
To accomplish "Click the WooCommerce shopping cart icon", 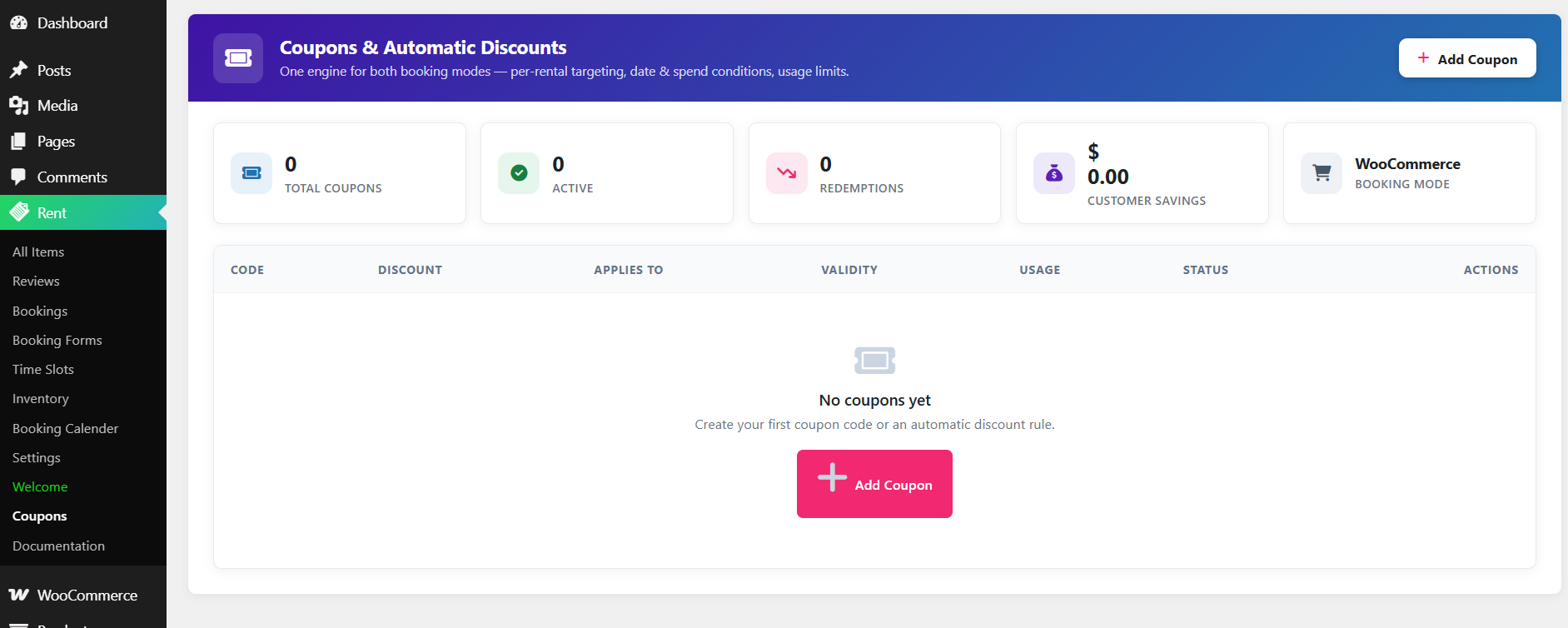I will point(1322,173).
